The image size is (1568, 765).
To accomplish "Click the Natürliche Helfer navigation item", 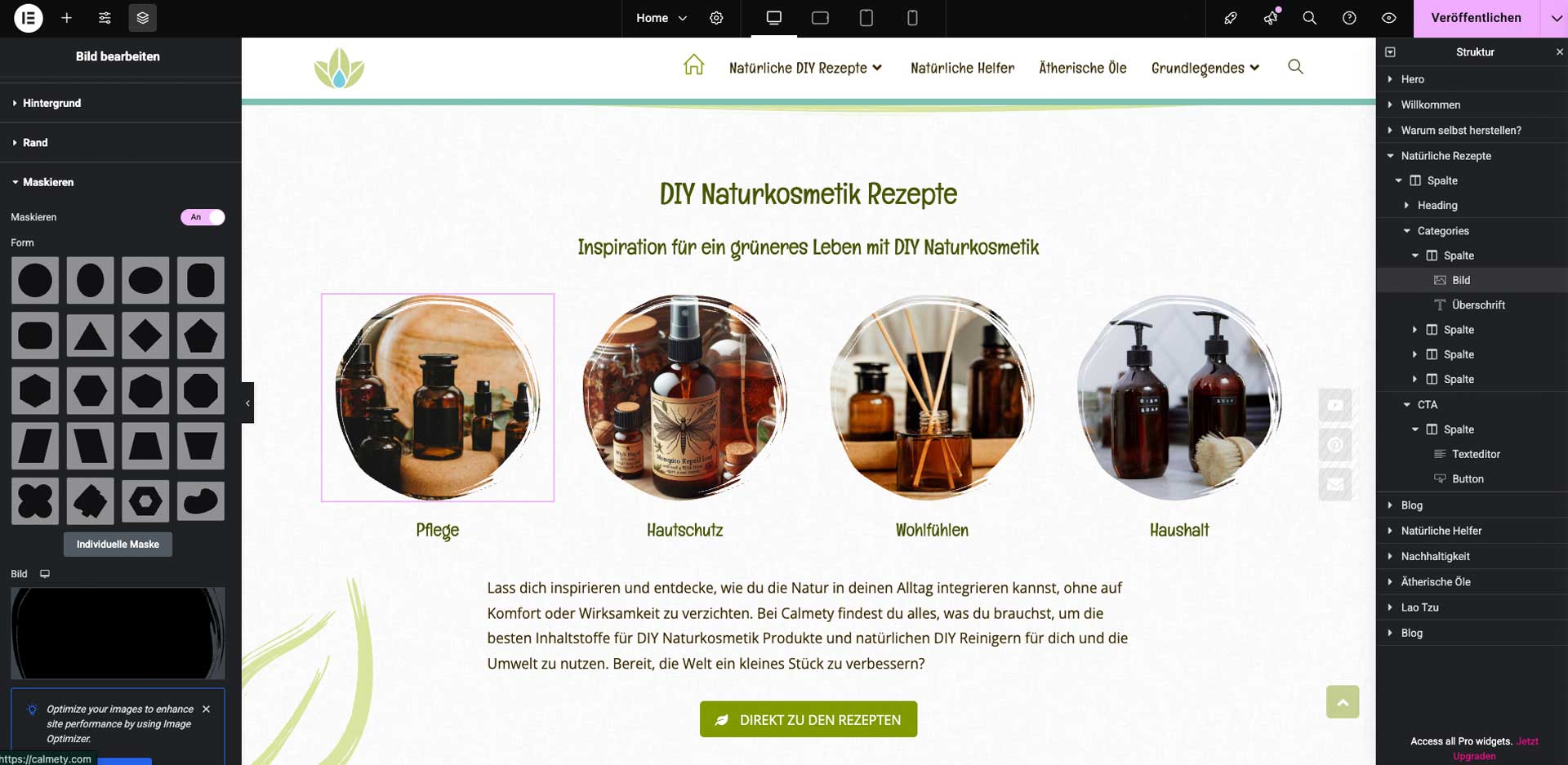I will click(962, 68).
